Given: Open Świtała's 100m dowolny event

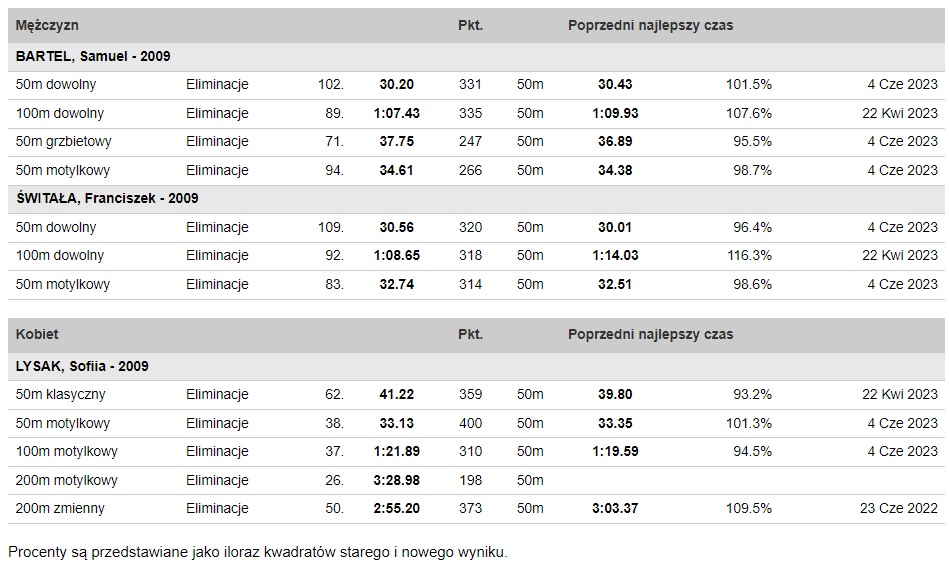Looking at the screenshot, I should point(59,256).
